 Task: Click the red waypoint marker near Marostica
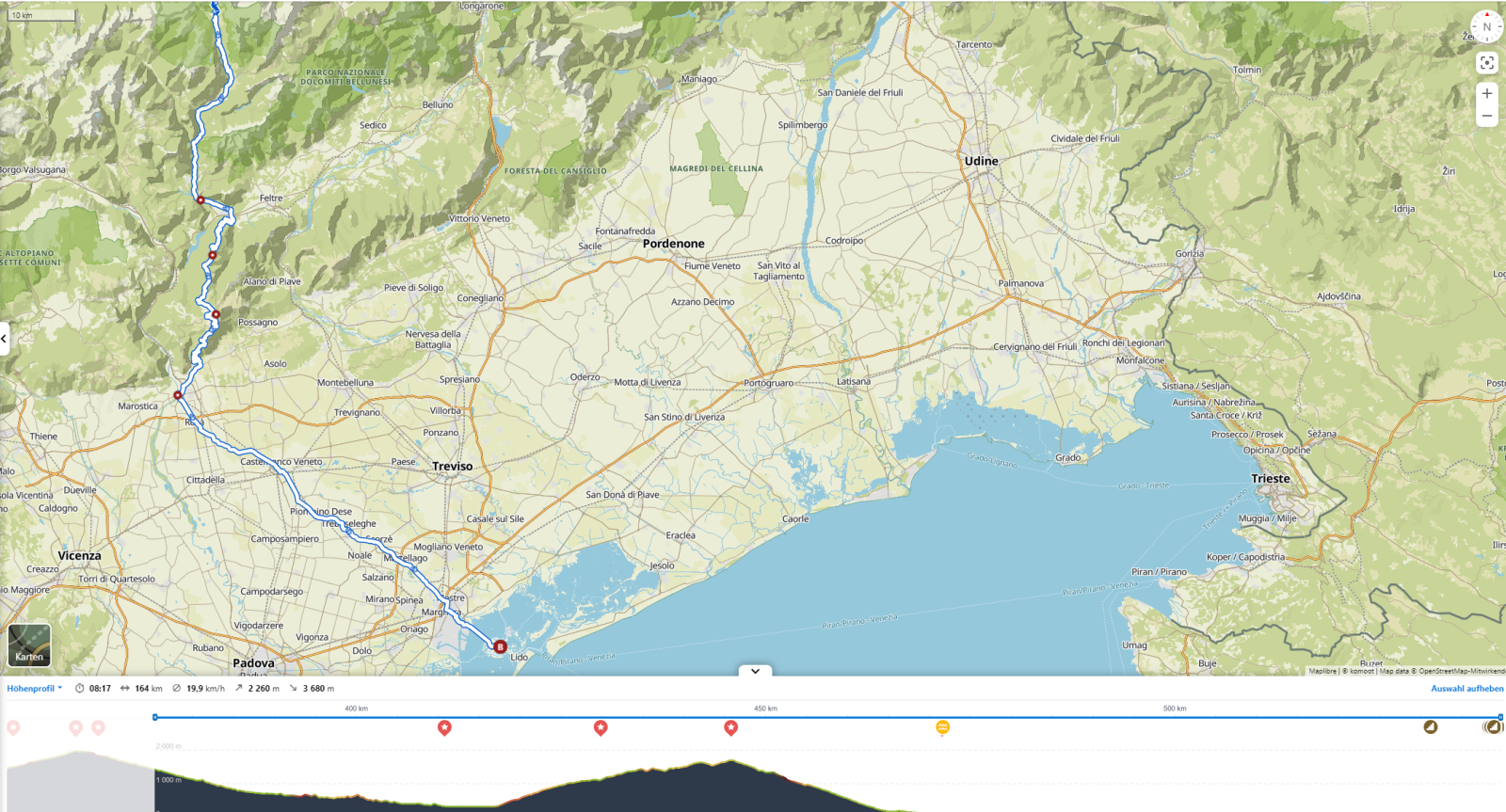[x=178, y=395]
